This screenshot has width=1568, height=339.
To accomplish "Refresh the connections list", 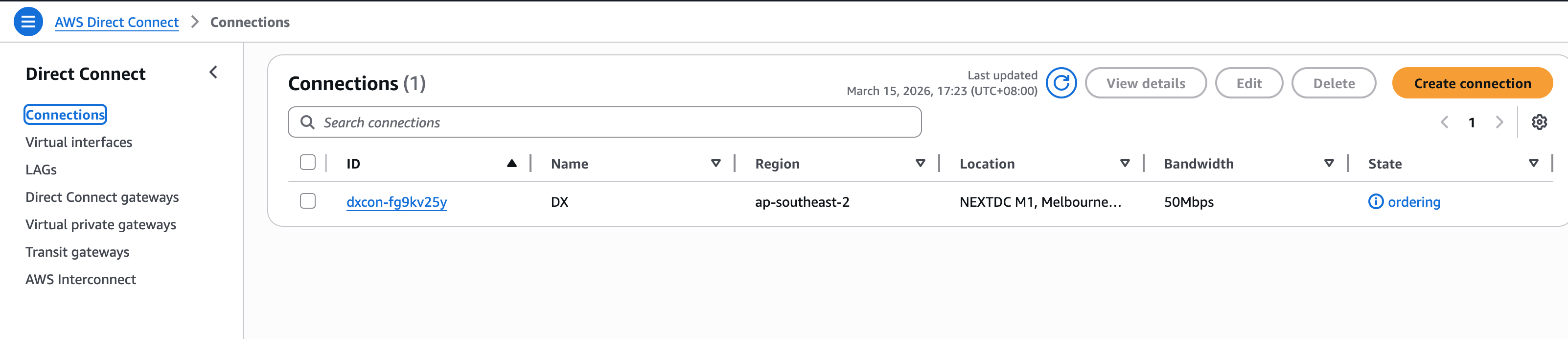I will [1061, 83].
